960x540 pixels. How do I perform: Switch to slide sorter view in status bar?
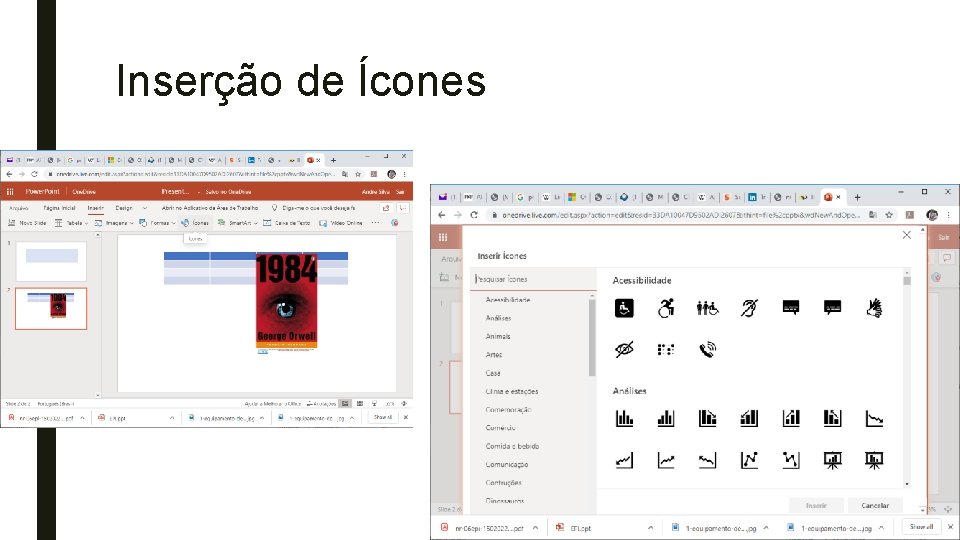360,403
